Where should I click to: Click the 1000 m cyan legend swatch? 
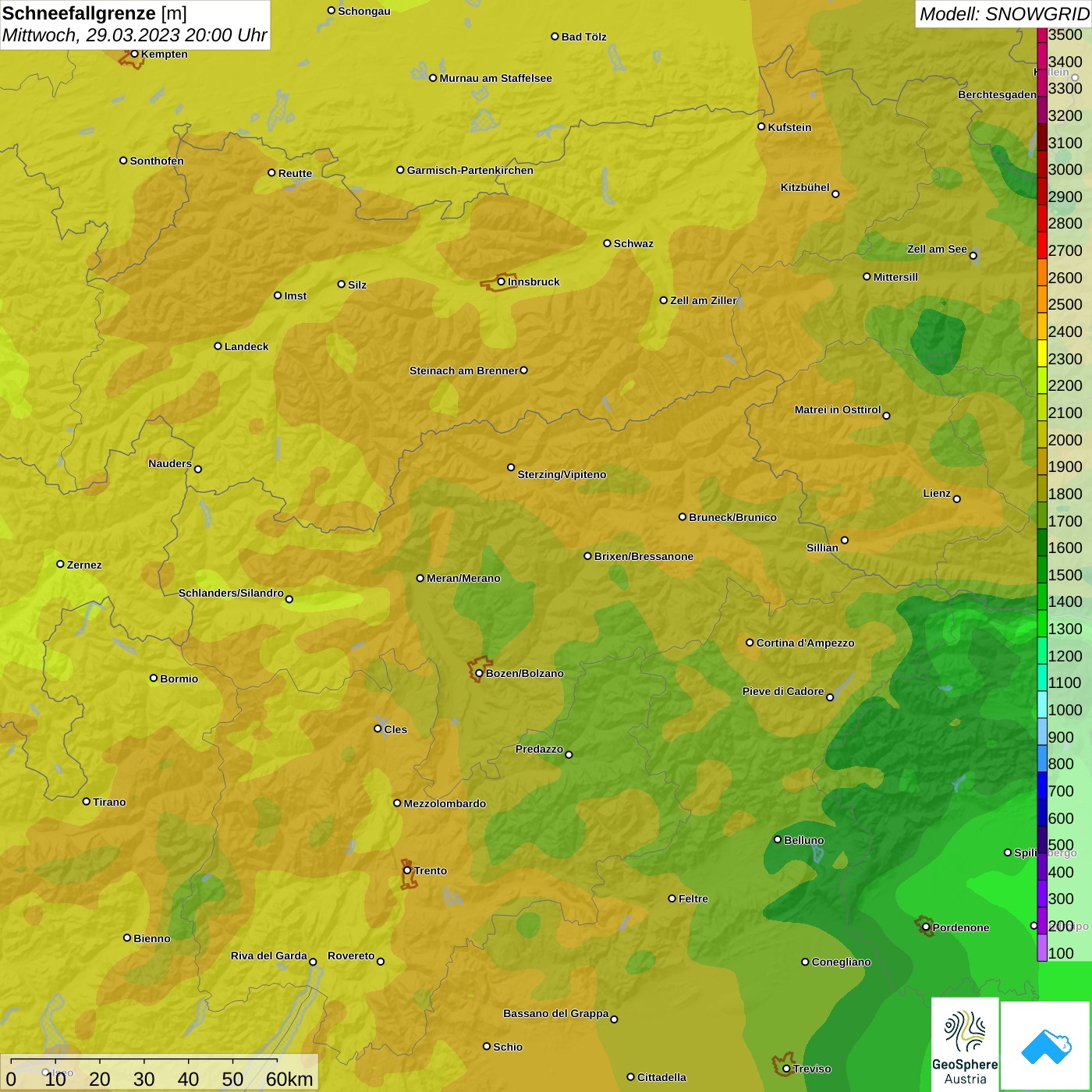coord(1042,704)
